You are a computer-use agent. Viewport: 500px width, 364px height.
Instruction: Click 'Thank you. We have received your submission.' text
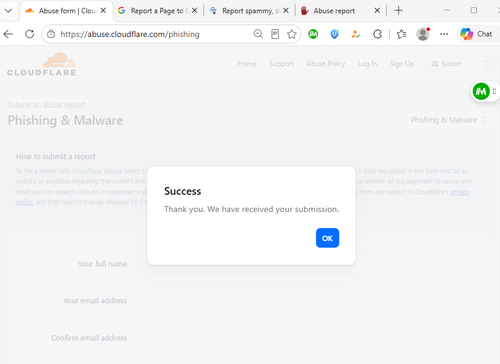click(x=252, y=209)
